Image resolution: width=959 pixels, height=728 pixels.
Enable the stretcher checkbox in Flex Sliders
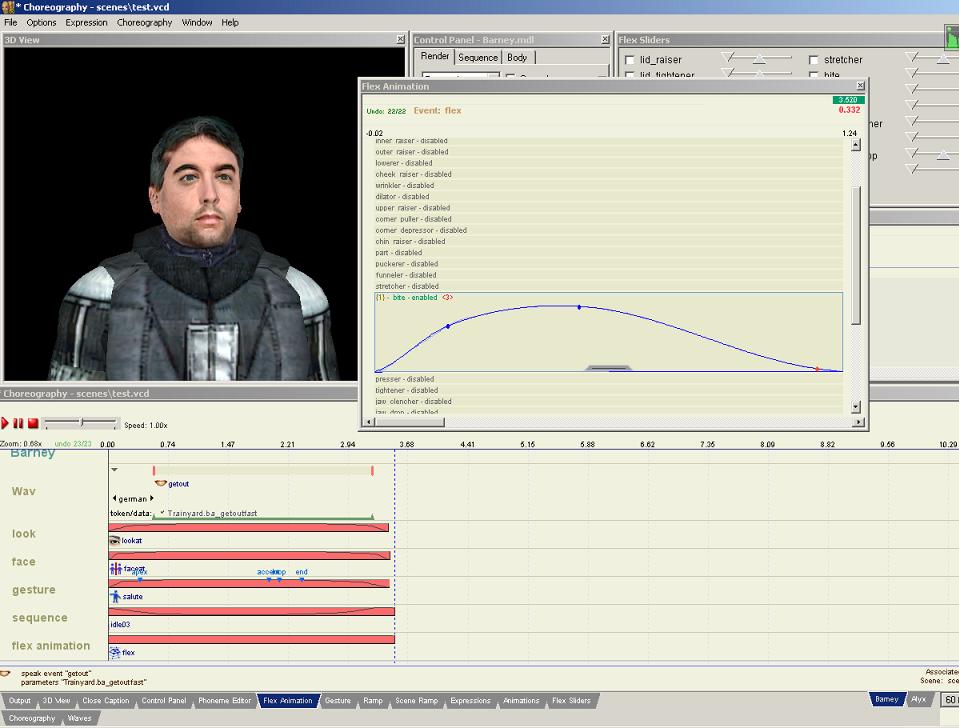813,60
